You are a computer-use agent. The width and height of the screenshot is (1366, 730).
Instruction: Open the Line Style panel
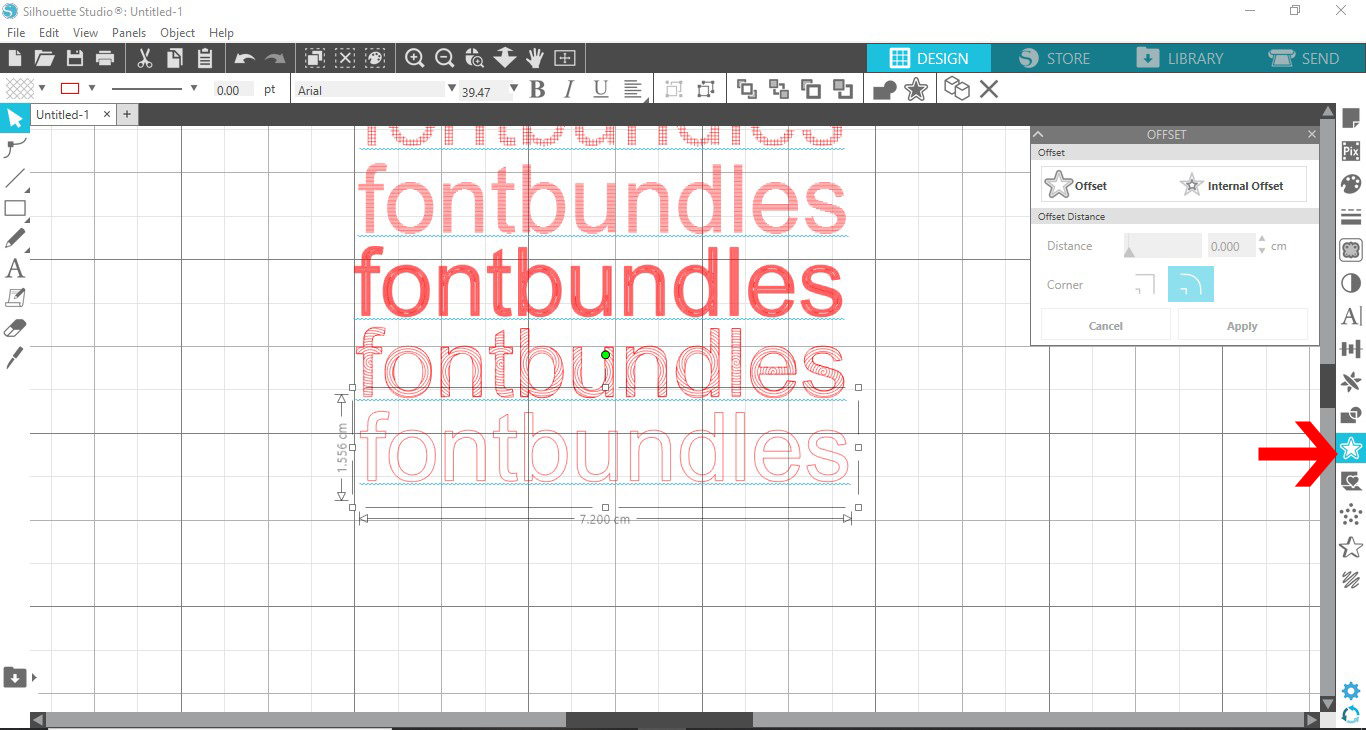point(1351,217)
